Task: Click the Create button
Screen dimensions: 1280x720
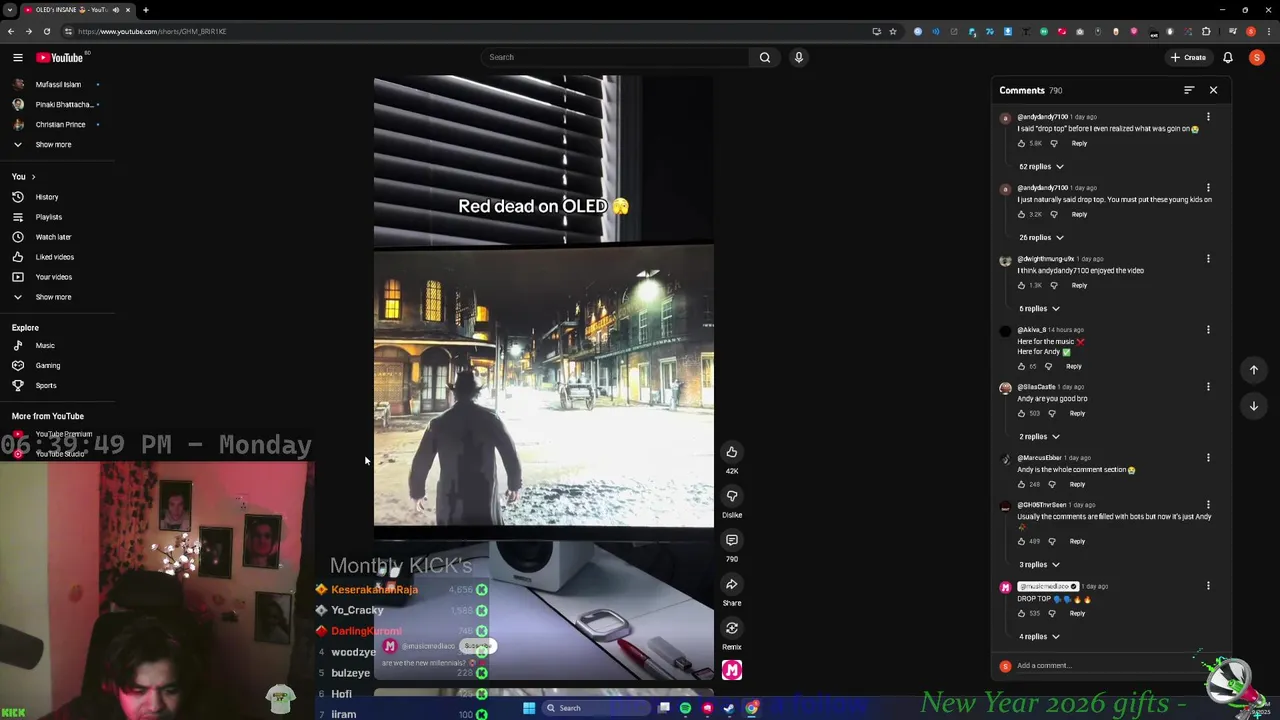Action: 1189,57
